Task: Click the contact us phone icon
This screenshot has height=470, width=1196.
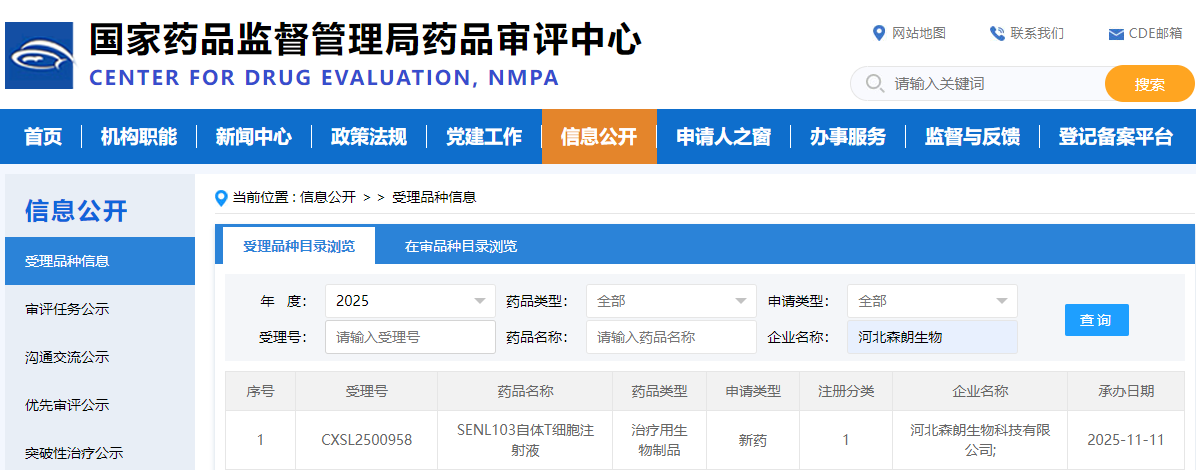Action: [x=997, y=33]
